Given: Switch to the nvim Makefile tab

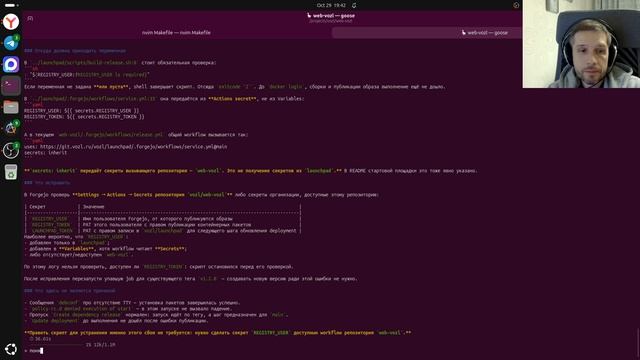Looking at the screenshot, I should click(x=176, y=33).
